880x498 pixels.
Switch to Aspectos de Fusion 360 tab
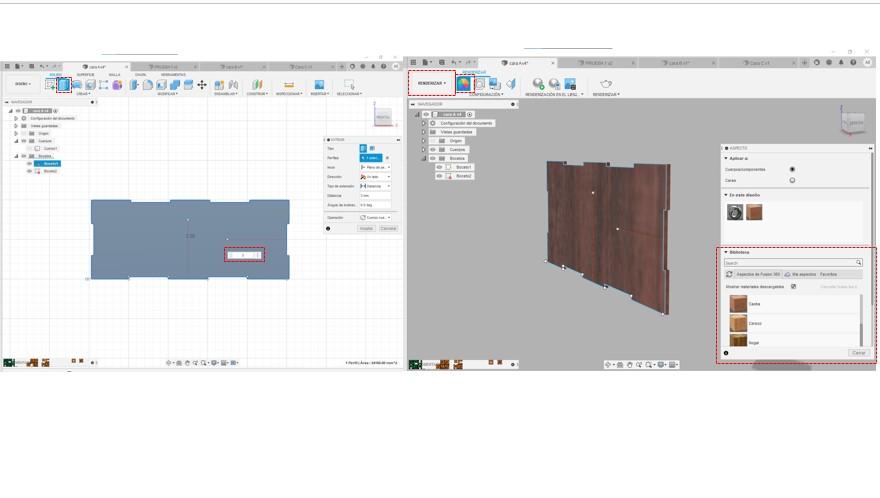[x=758, y=274]
